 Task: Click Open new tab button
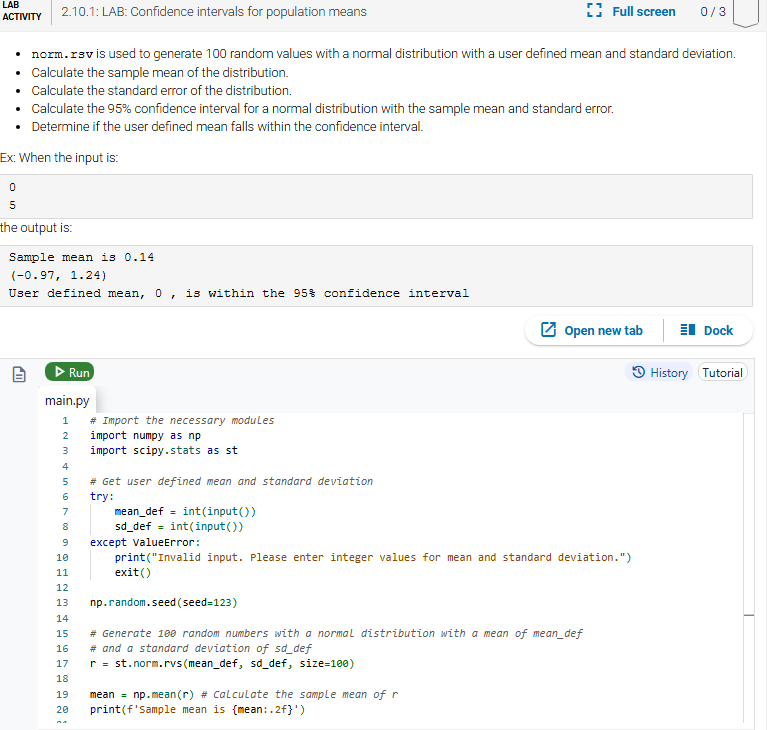point(592,330)
